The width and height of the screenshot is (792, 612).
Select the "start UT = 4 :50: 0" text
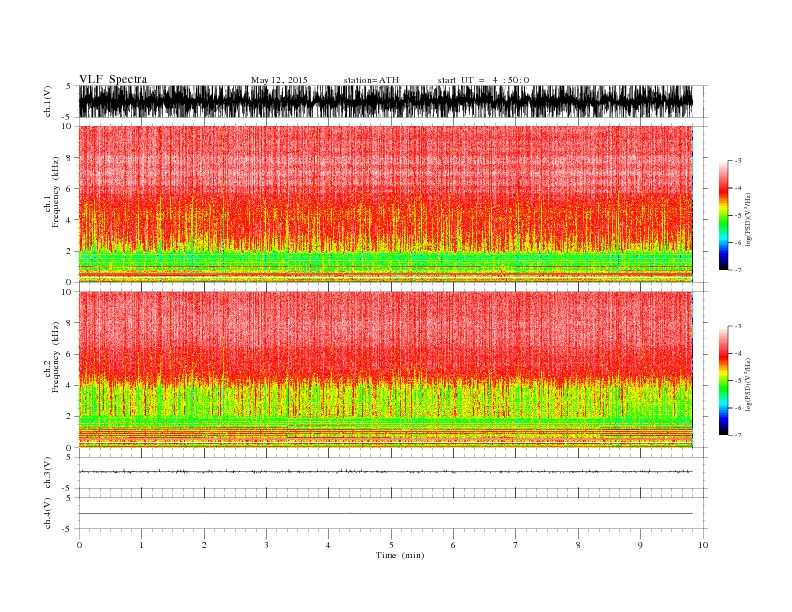click(x=483, y=80)
